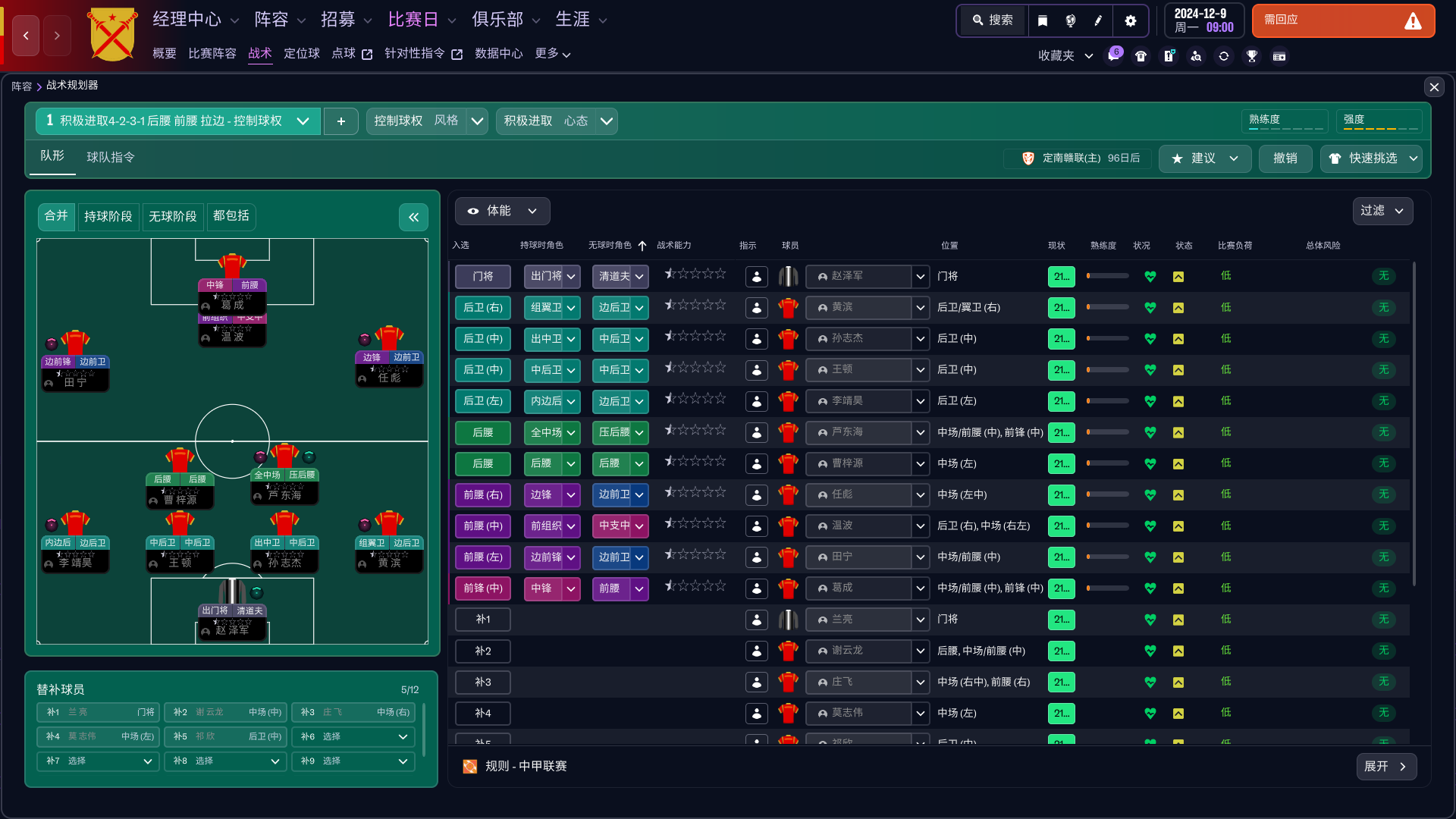Viewport: 1456px width, 819px height.
Task: Select the 都包括 view toggle
Action: click(231, 216)
